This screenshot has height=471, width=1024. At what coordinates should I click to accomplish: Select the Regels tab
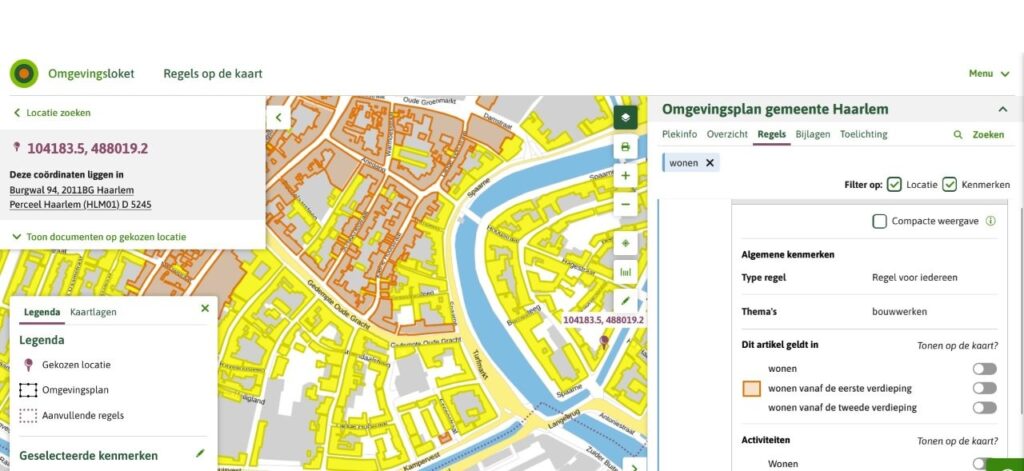tap(771, 134)
